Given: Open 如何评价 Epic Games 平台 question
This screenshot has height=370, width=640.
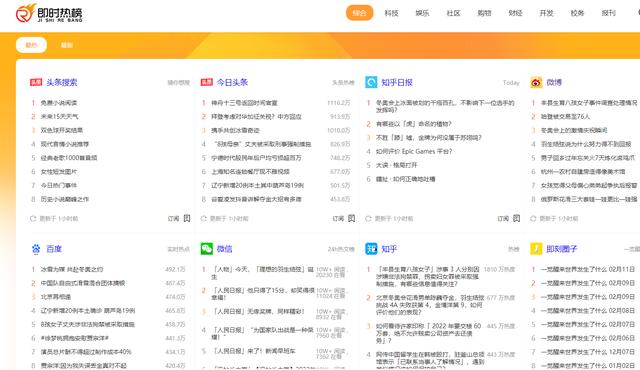Looking at the screenshot, I should tap(414, 151).
